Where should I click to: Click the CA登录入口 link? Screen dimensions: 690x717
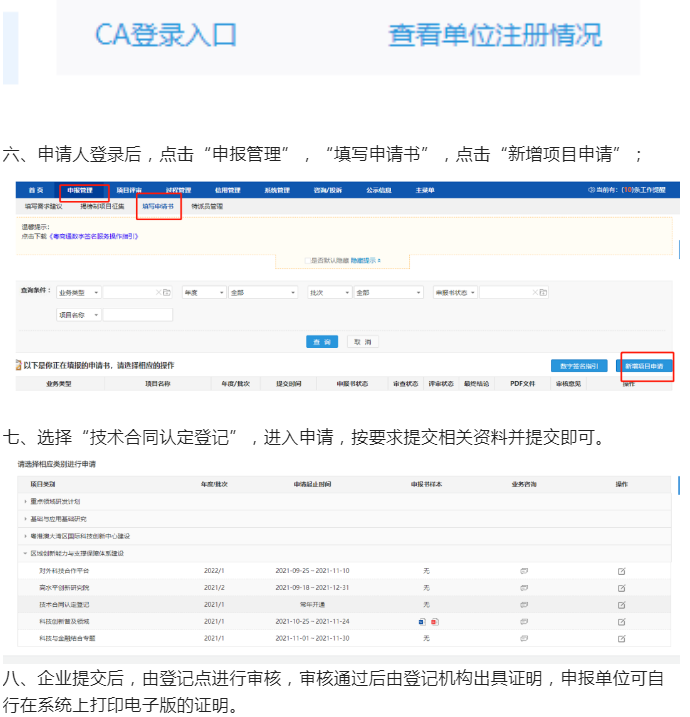pos(166,35)
